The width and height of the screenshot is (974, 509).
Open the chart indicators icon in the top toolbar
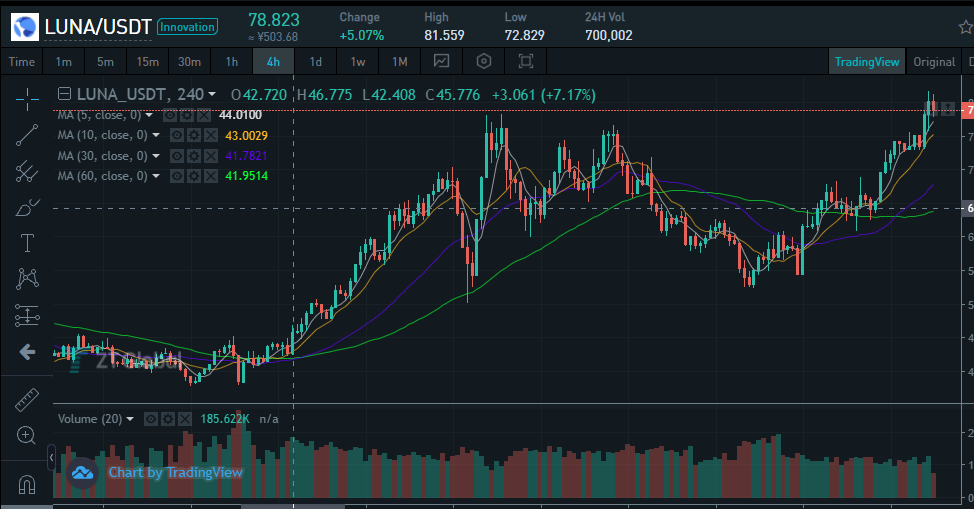coord(442,61)
